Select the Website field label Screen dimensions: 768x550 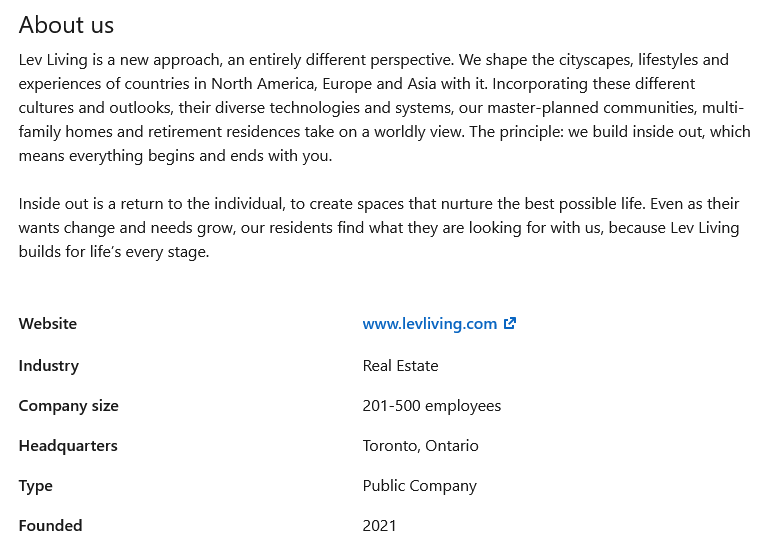tap(48, 324)
